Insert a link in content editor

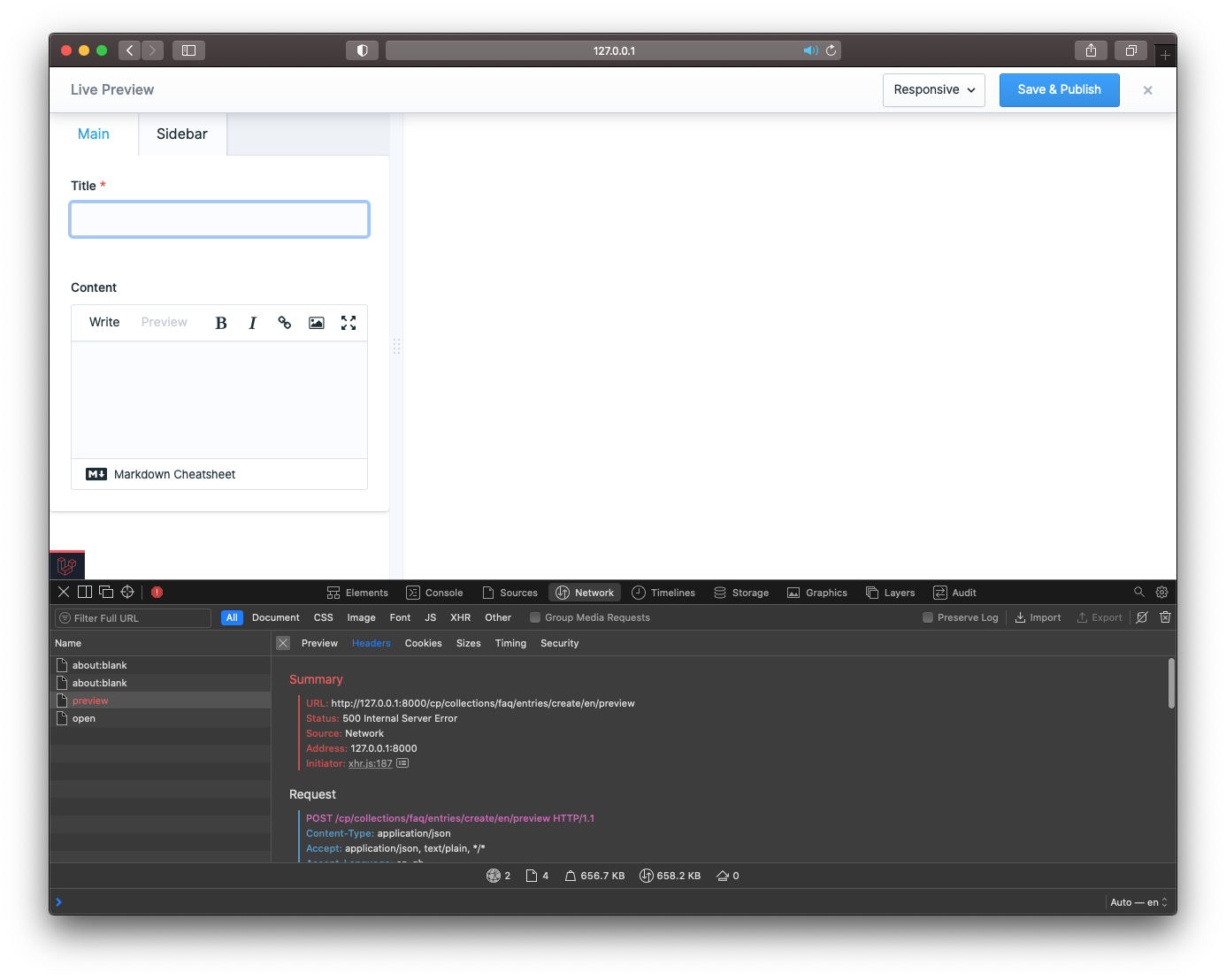pos(285,323)
